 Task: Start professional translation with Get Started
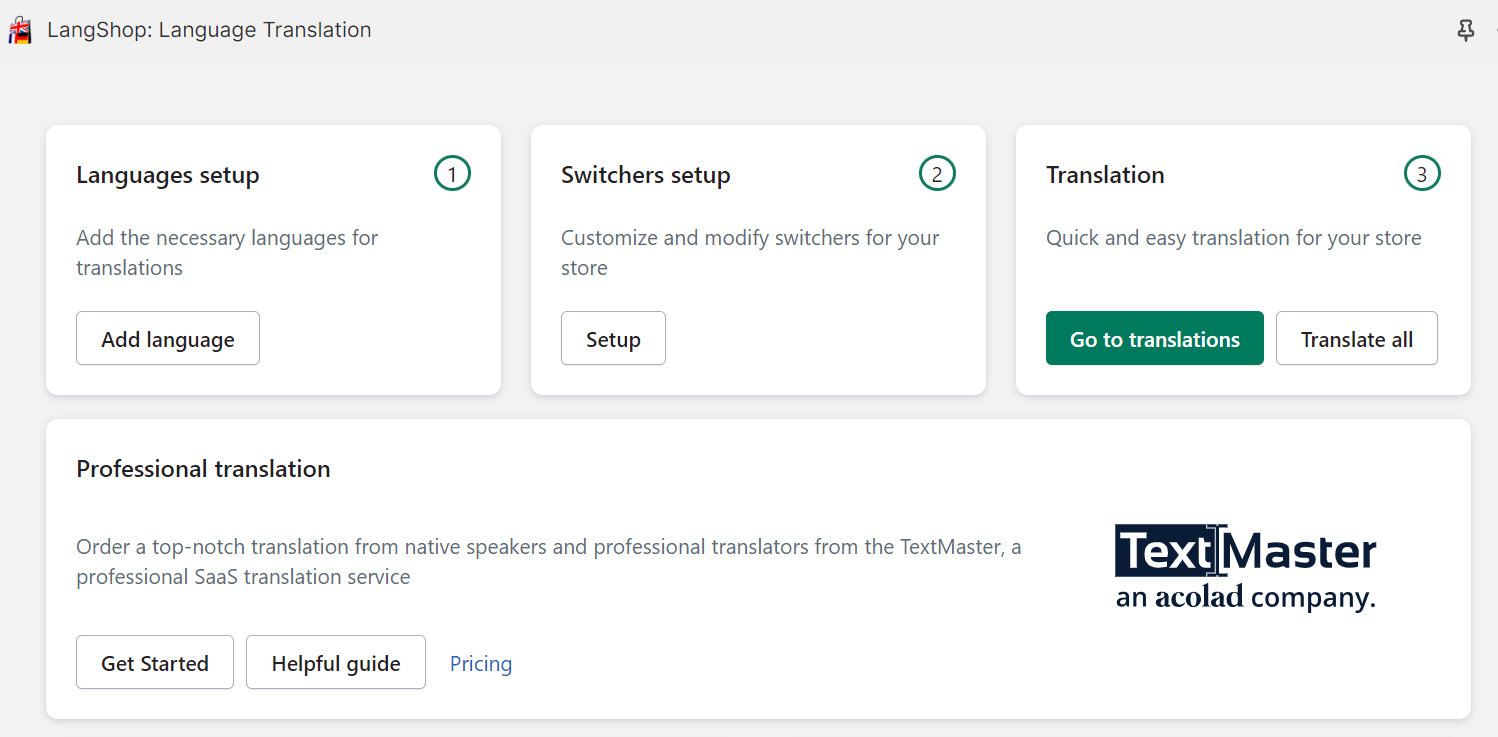pos(155,663)
